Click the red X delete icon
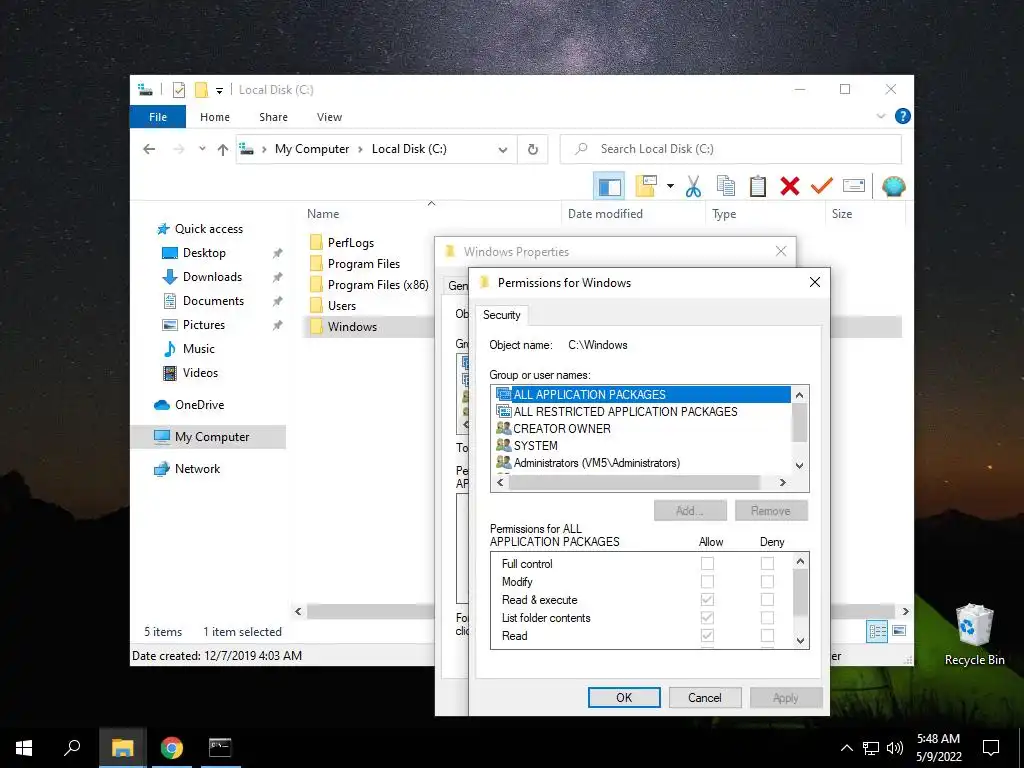The width and height of the screenshot is (1024, 768). coord(790,187)
